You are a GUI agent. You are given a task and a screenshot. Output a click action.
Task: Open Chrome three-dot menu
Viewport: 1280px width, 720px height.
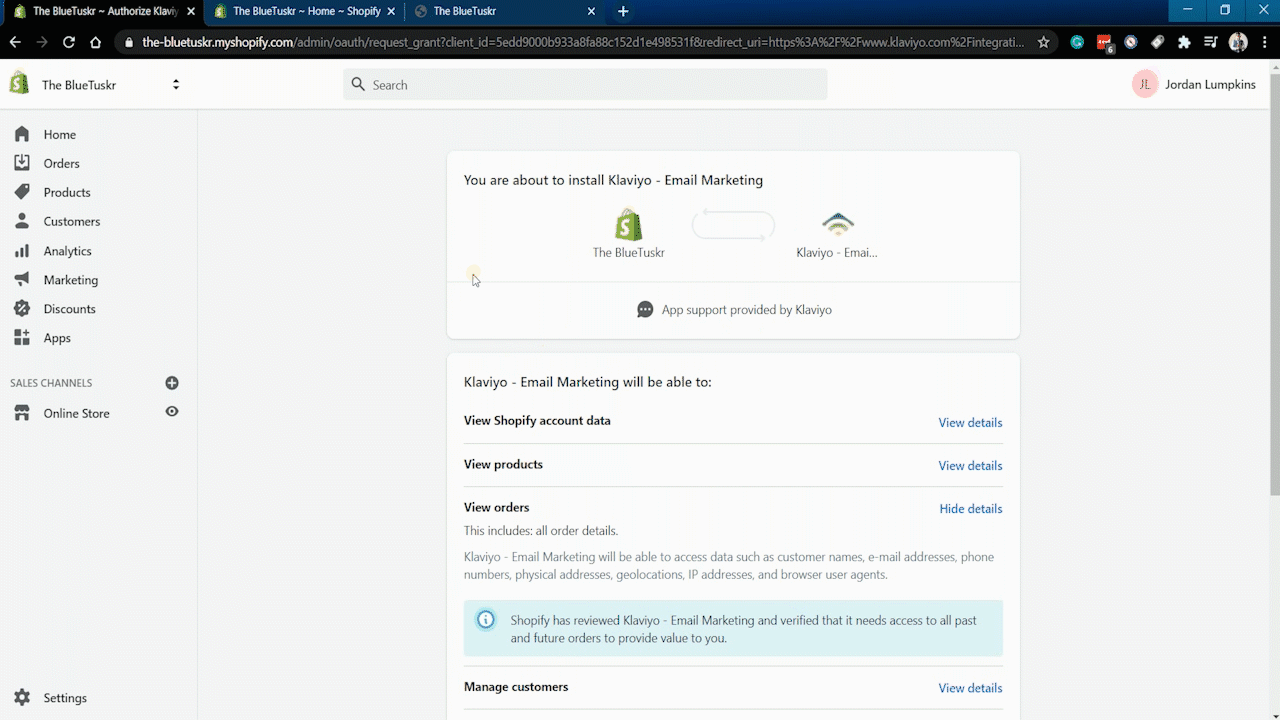1264,42
